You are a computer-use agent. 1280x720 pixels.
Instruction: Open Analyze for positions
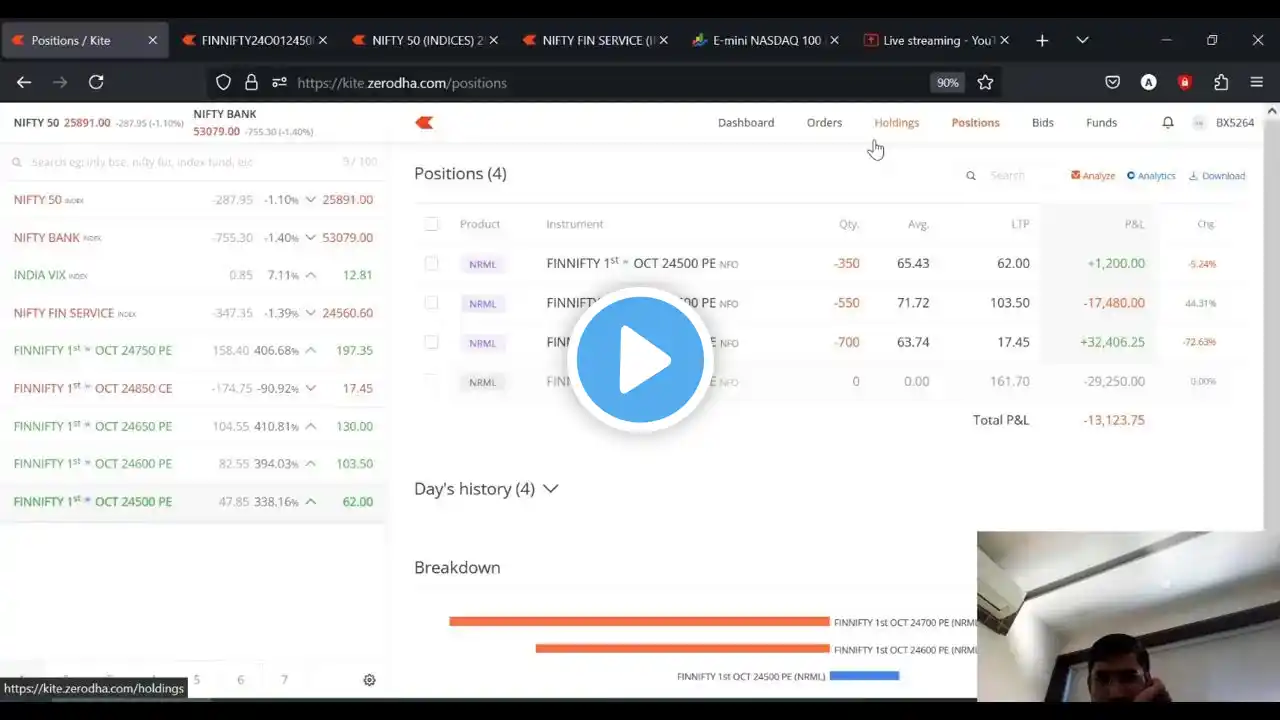coord(1093,176)
